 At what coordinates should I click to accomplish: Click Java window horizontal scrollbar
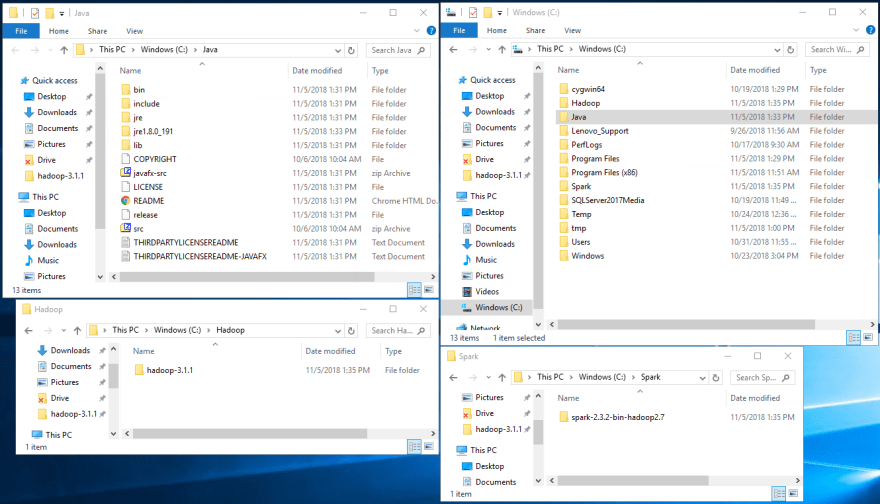click(x=247, y=277)
